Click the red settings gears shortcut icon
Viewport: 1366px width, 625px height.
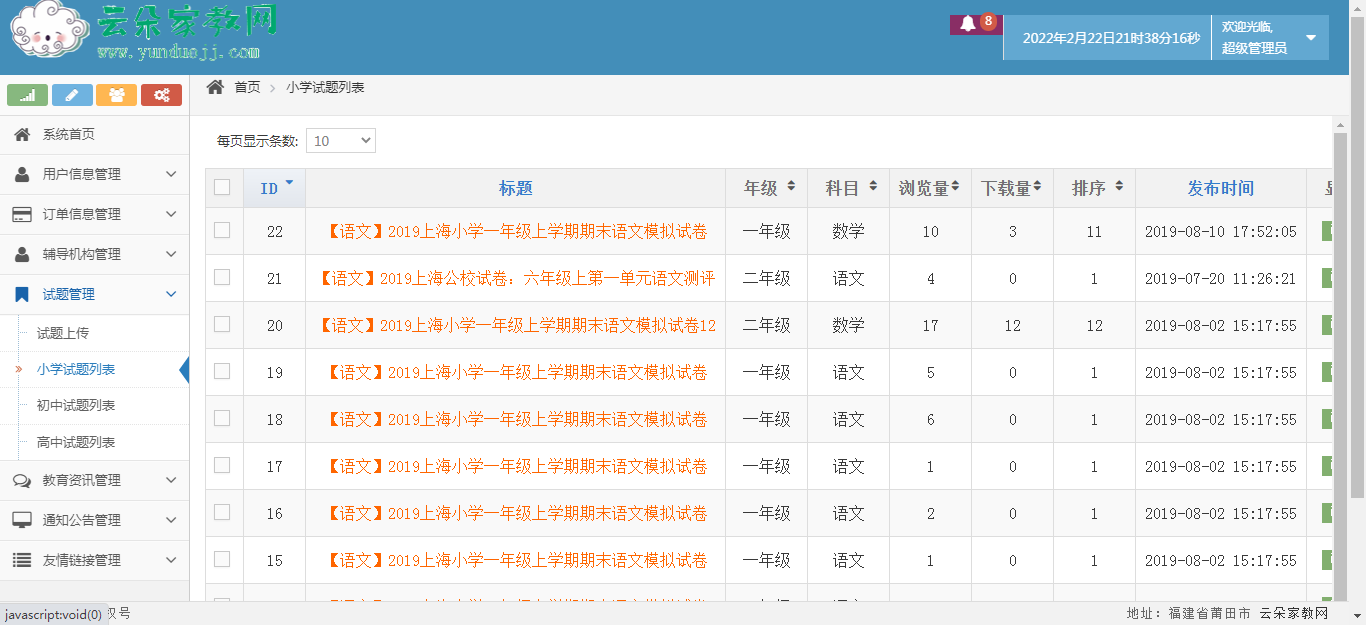[161, 95]
